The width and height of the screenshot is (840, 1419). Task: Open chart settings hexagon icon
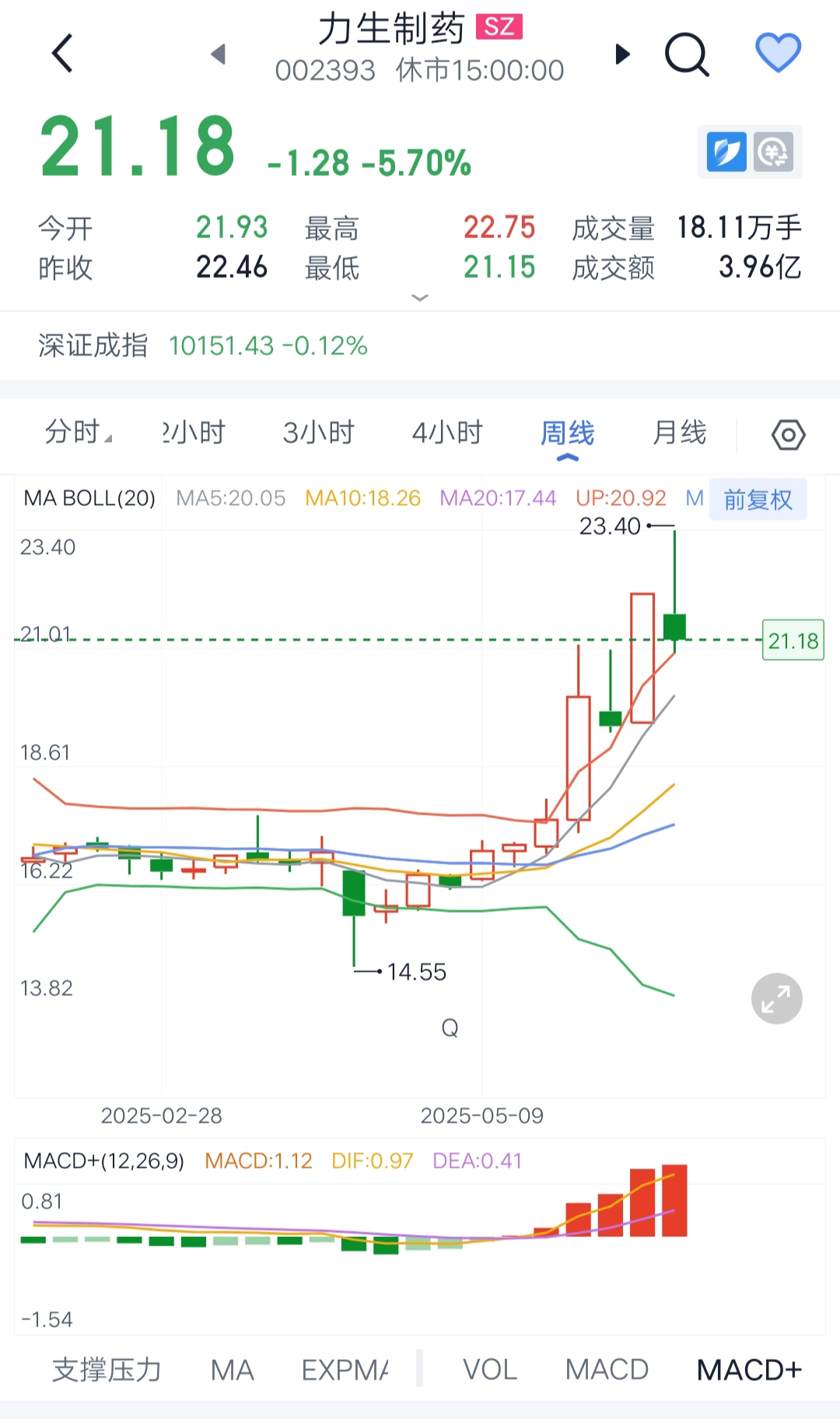tap(789, 435)
